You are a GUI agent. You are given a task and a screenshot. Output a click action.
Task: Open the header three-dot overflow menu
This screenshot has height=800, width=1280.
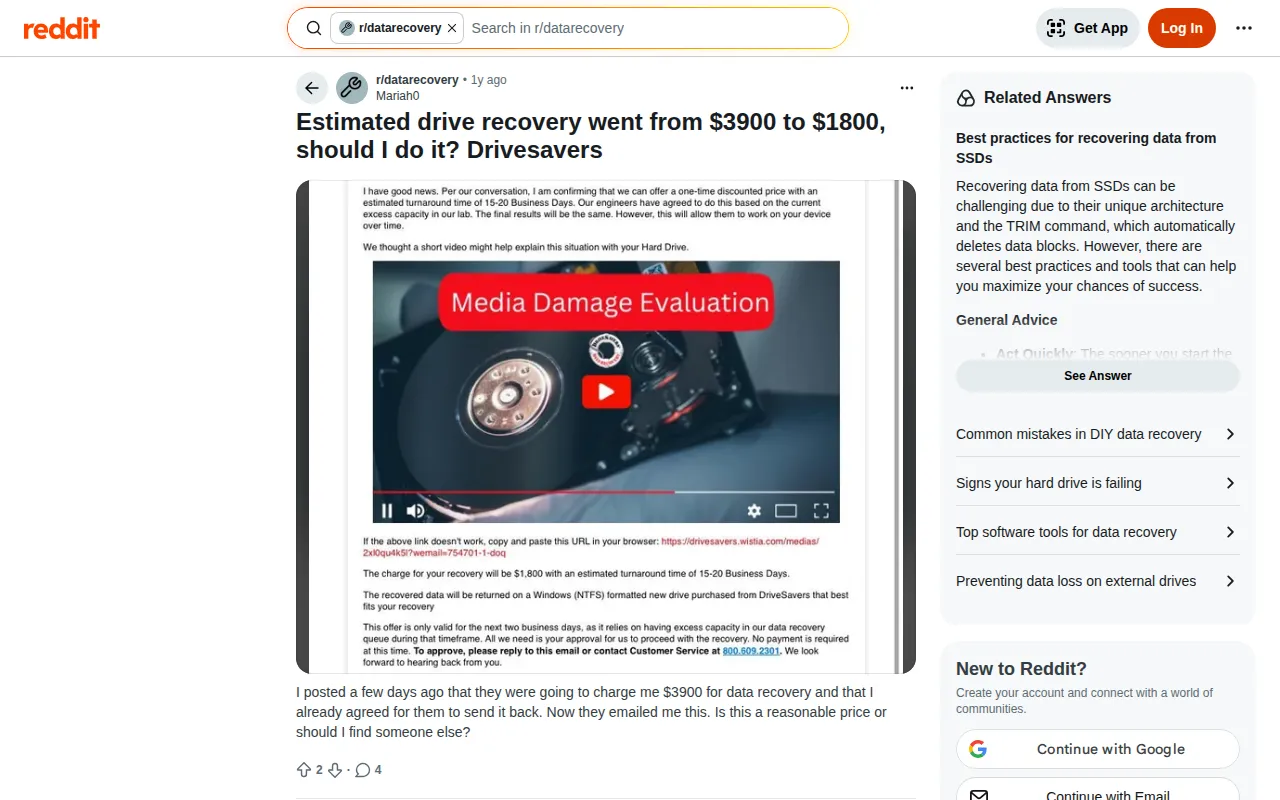coord(1244,28)
